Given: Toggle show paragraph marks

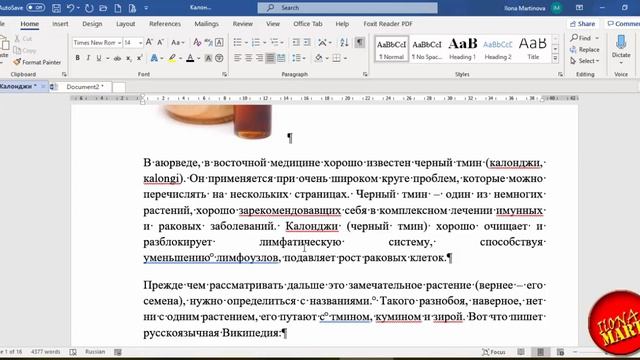Looking at the screenshot, I should tap(360, 42).
